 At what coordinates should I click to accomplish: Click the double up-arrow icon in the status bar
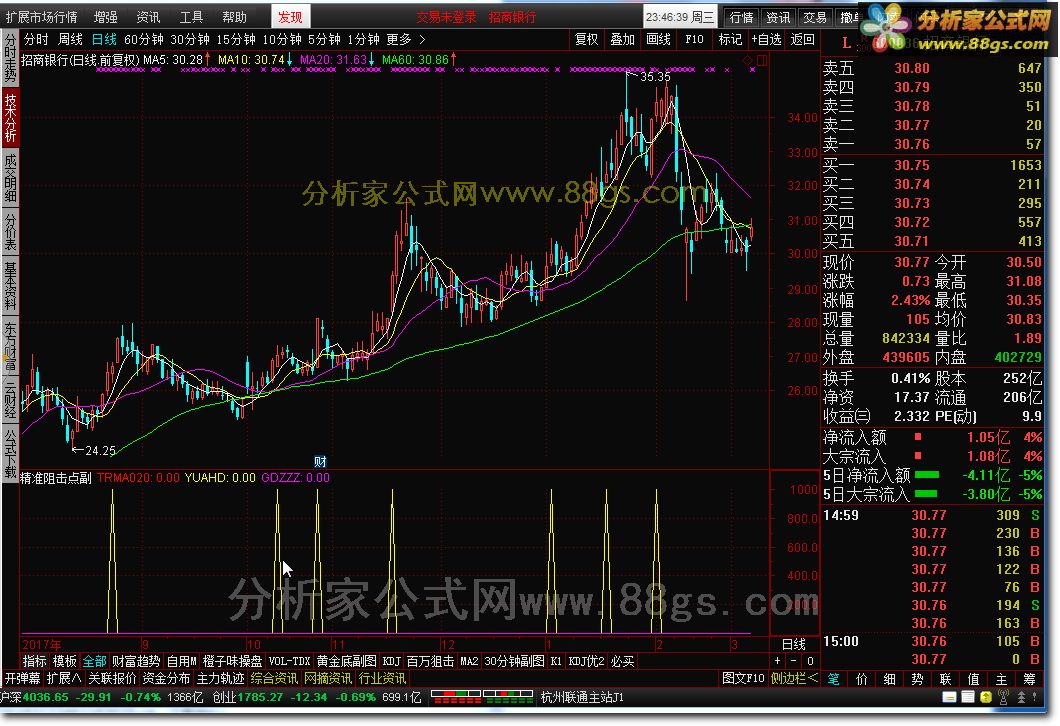[1021, 698]
